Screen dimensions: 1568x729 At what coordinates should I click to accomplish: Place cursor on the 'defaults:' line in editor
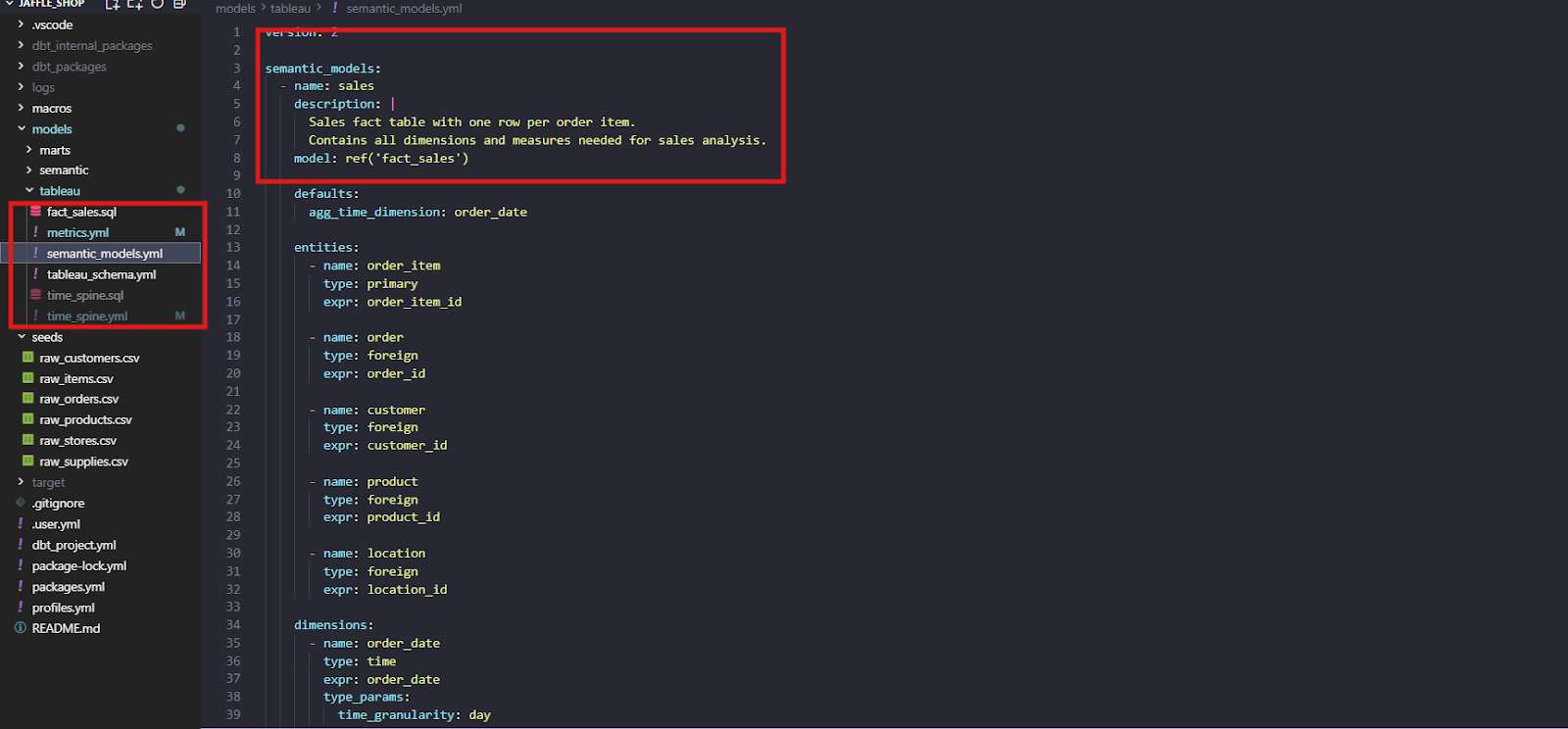pyautogui.click(x=326, y=194)
